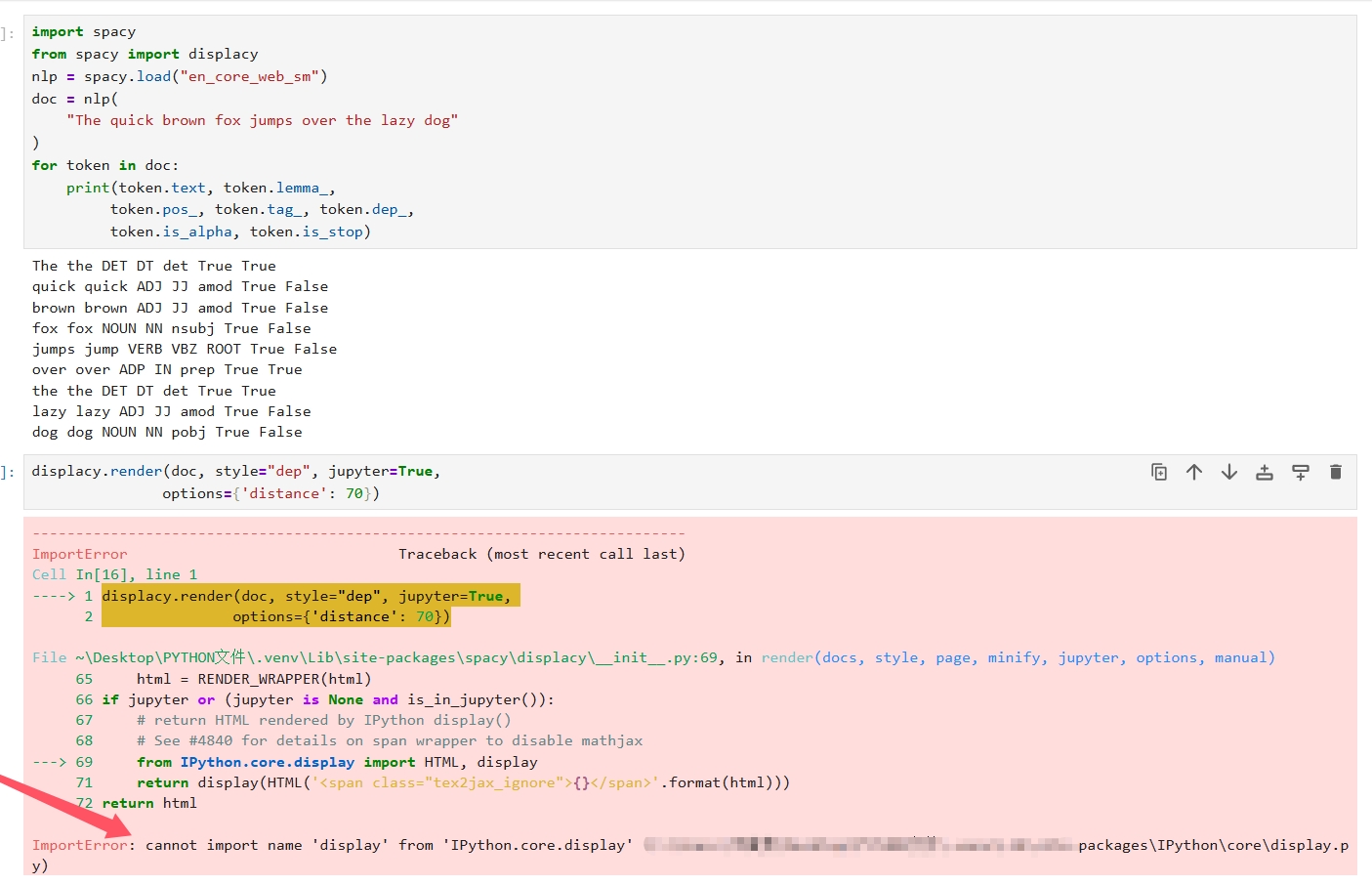Select output line 'over over ADP IN prep'
1372x885 pixels.
(167, 369)
